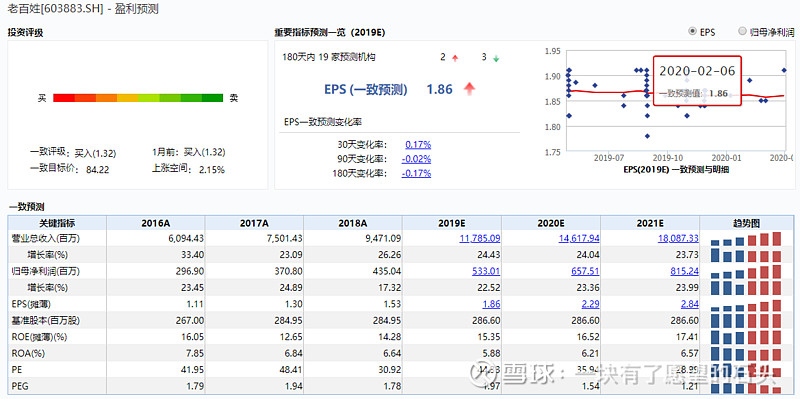Screen dimensions: 800x399
Task: Select the 归母净利润 radio button
Action: click(x=742, y=32)
